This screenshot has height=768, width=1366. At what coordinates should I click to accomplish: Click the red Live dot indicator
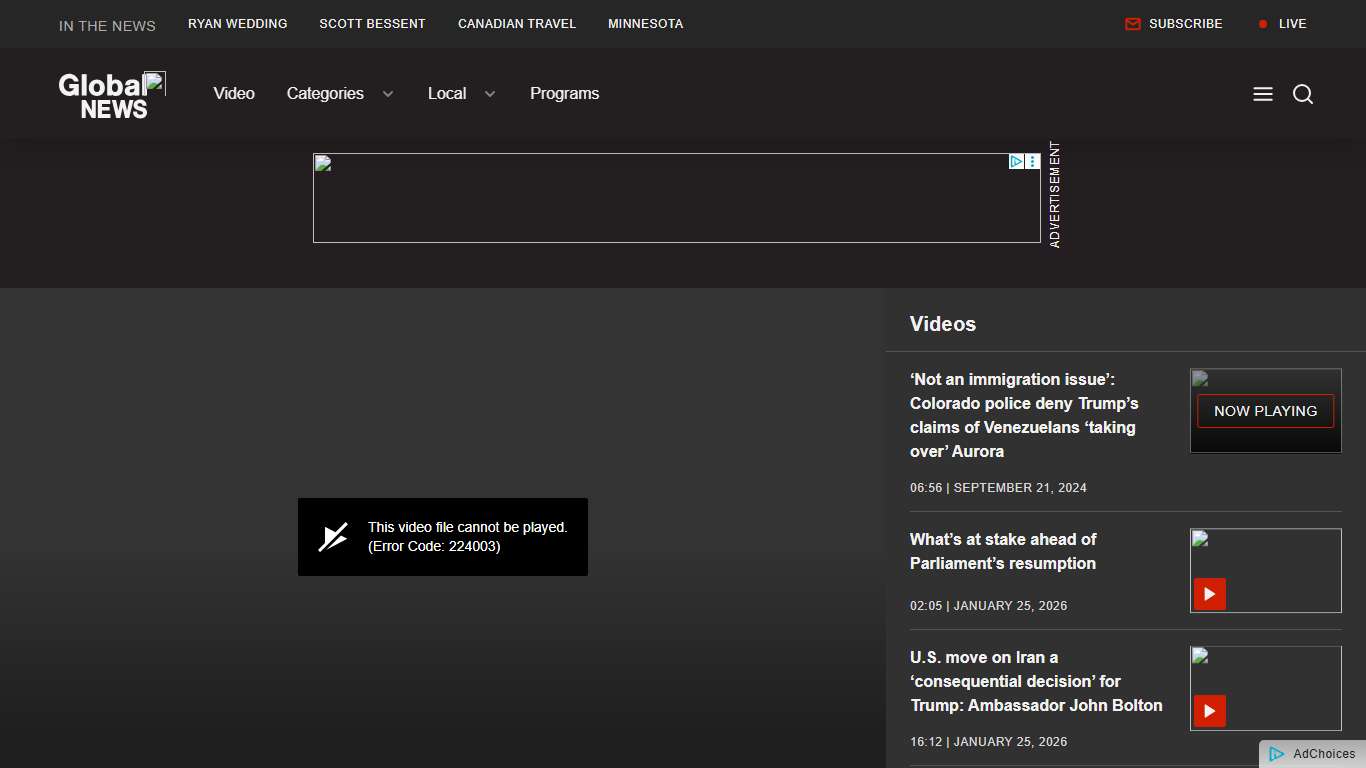(1263, 24)
